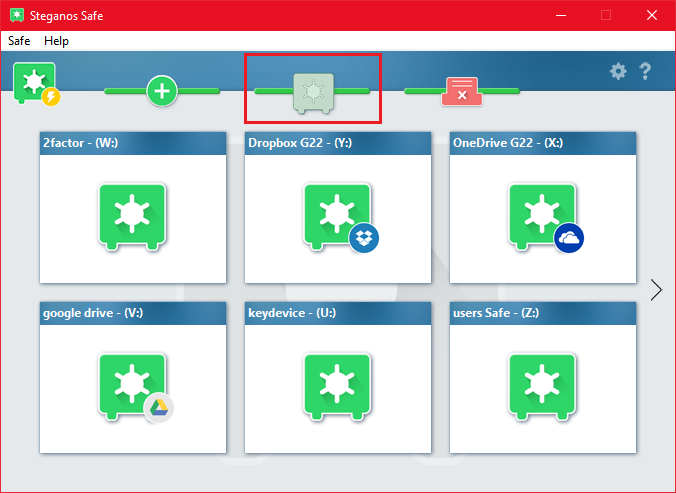Image resolution: width=676 pixels, height=493 pixels.
Task: Select the google drive - (V:) tile header
Action: 132,313
